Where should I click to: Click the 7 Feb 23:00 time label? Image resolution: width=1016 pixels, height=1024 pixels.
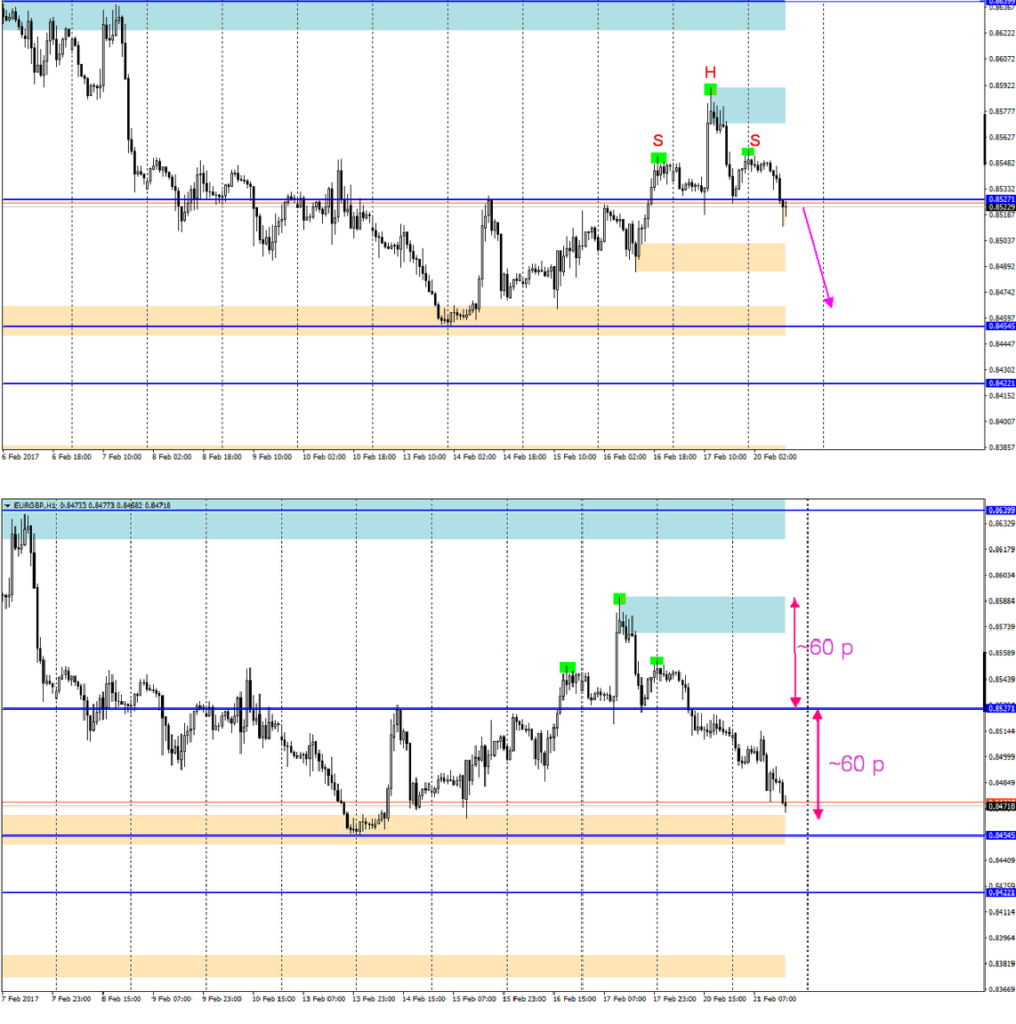pyautogui.click(x=72, y=999)
